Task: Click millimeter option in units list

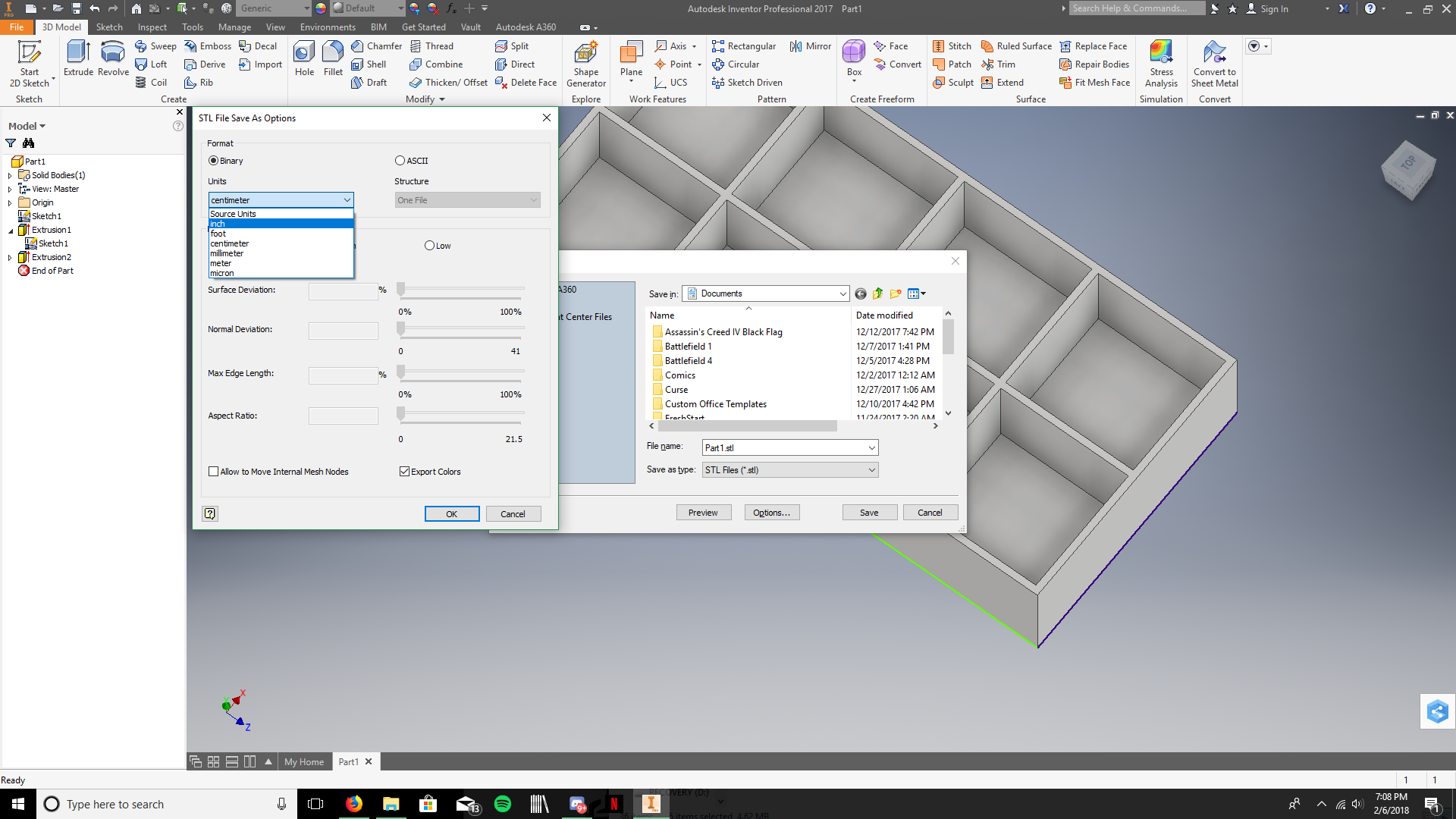Action: click(278, 253)
